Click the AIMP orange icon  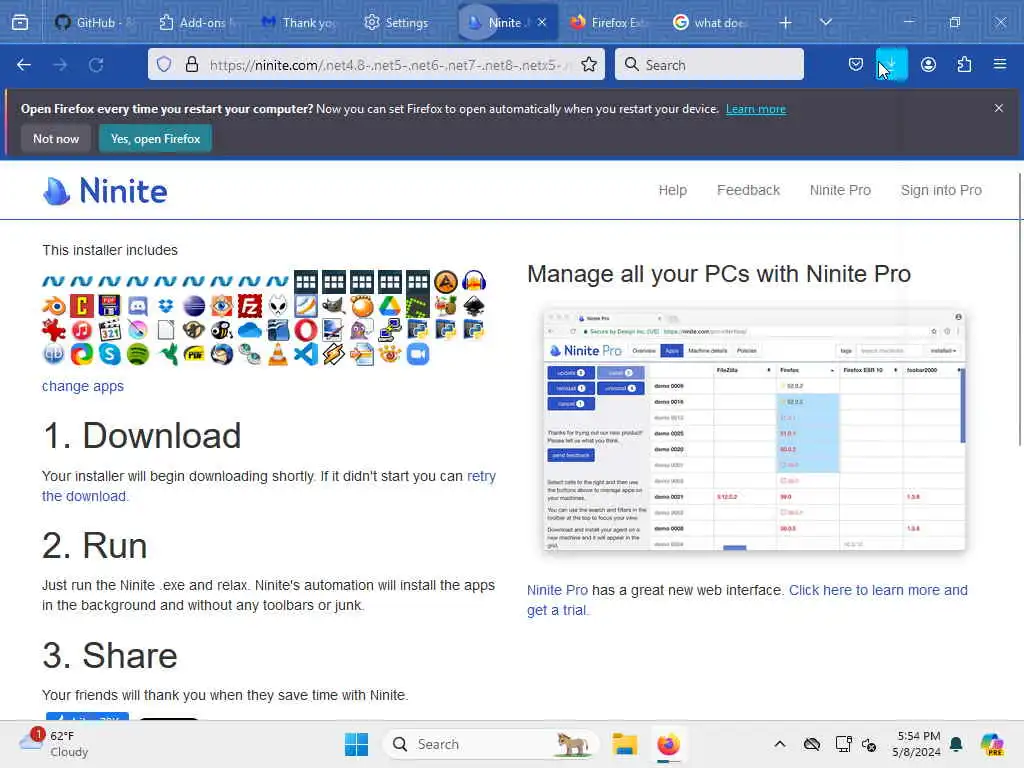pos(446,281)
